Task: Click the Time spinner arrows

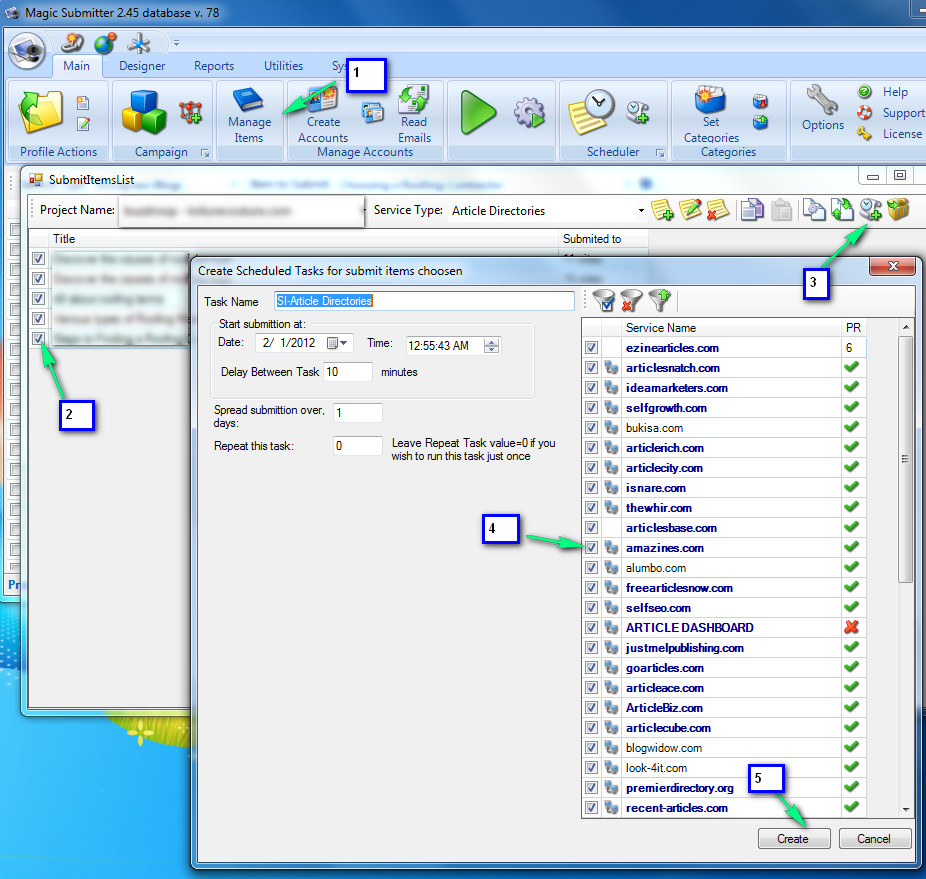Action: pos(491,346)
